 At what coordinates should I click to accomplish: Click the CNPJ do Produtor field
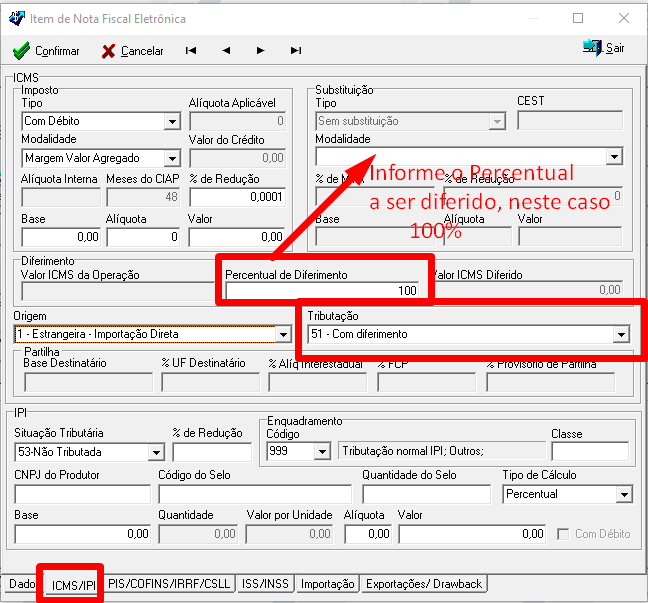point(82,494)
